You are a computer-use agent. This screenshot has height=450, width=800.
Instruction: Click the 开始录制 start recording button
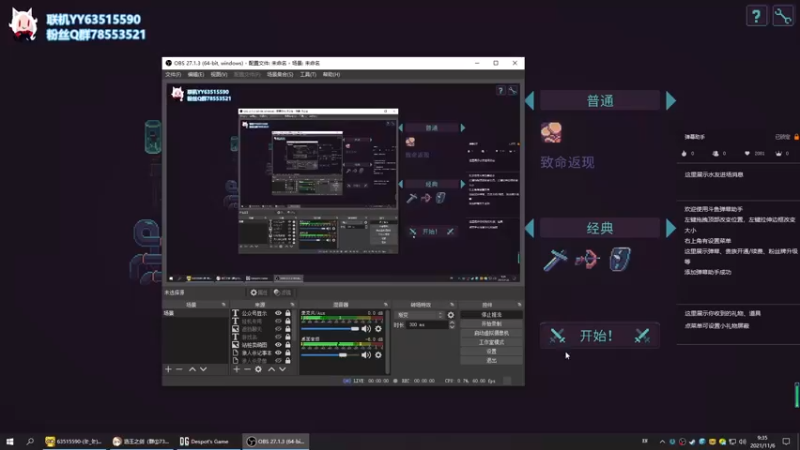[491, 324]
